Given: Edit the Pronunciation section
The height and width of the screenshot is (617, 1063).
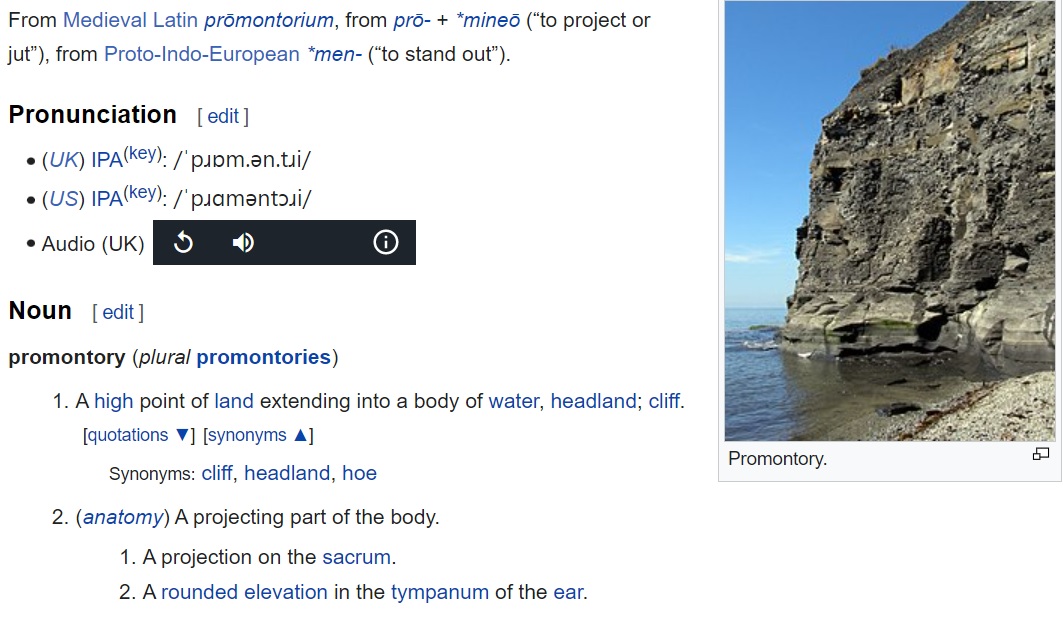Looking at the screenshot, I should (223, 116).
